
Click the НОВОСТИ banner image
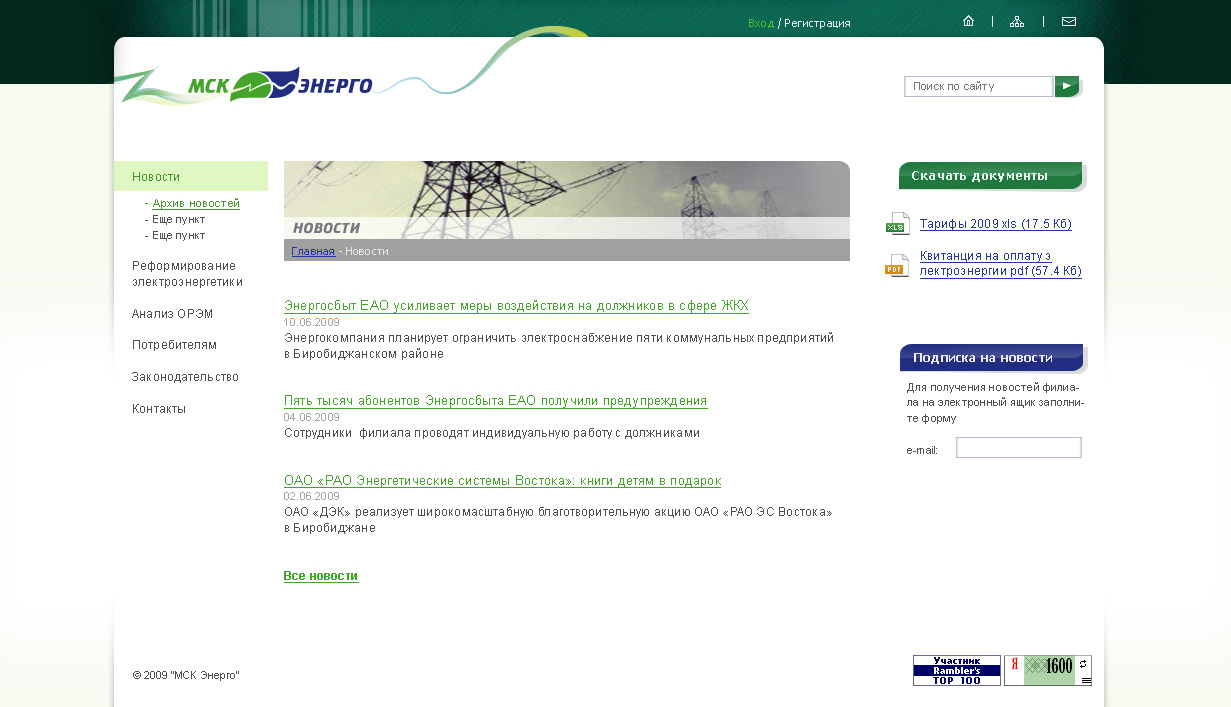[567, 200]
